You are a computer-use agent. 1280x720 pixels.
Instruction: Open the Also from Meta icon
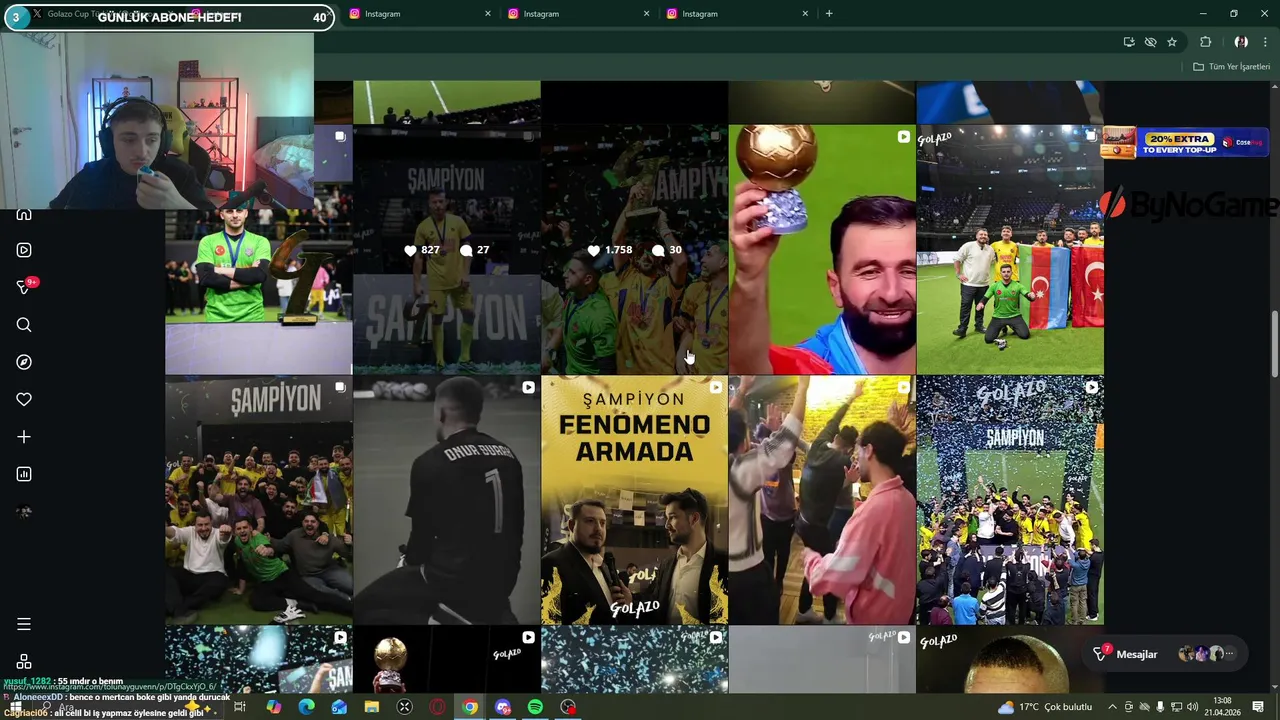(x=24, y=662)
